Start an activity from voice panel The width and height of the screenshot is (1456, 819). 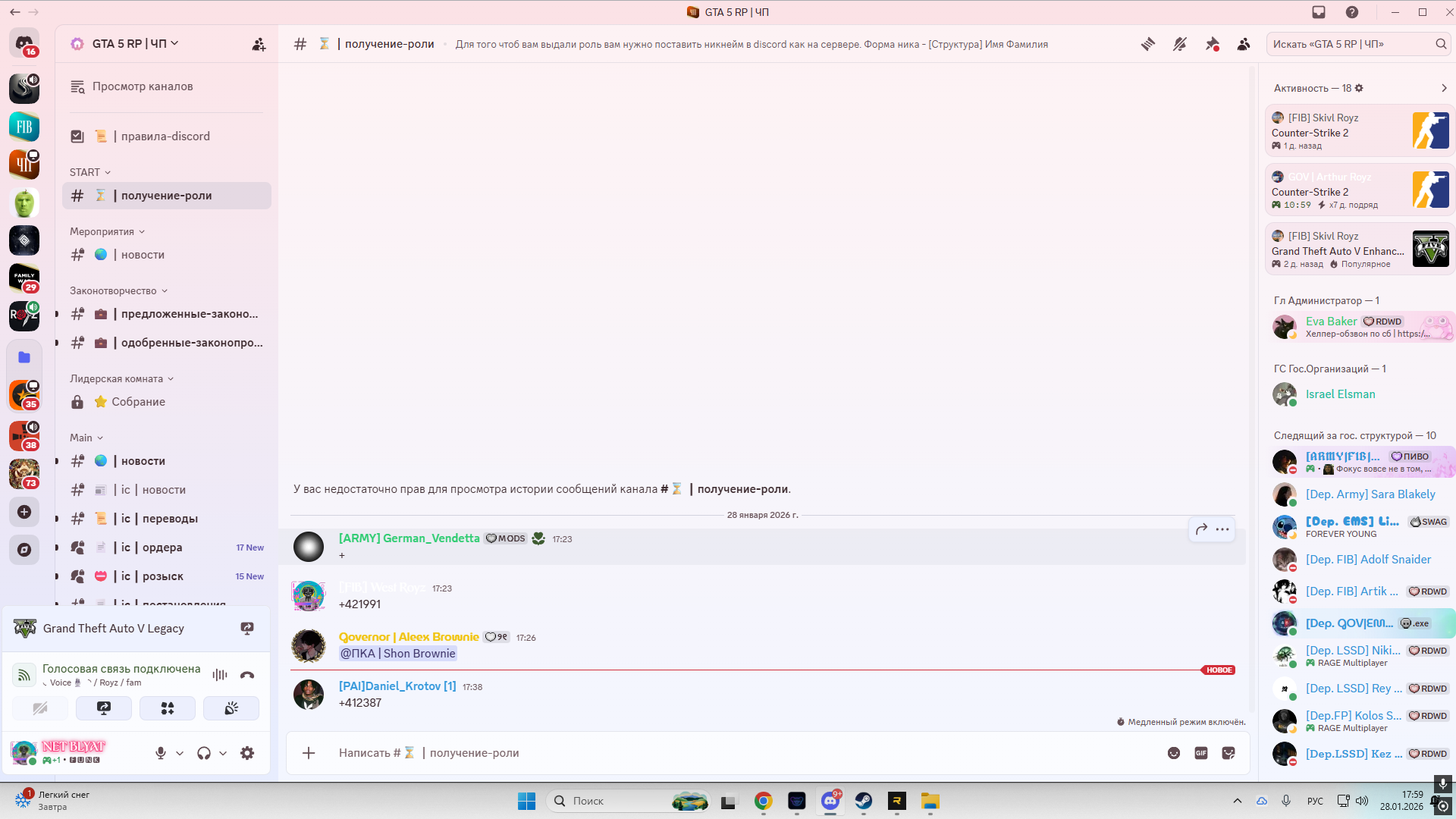tap(168, 708)
